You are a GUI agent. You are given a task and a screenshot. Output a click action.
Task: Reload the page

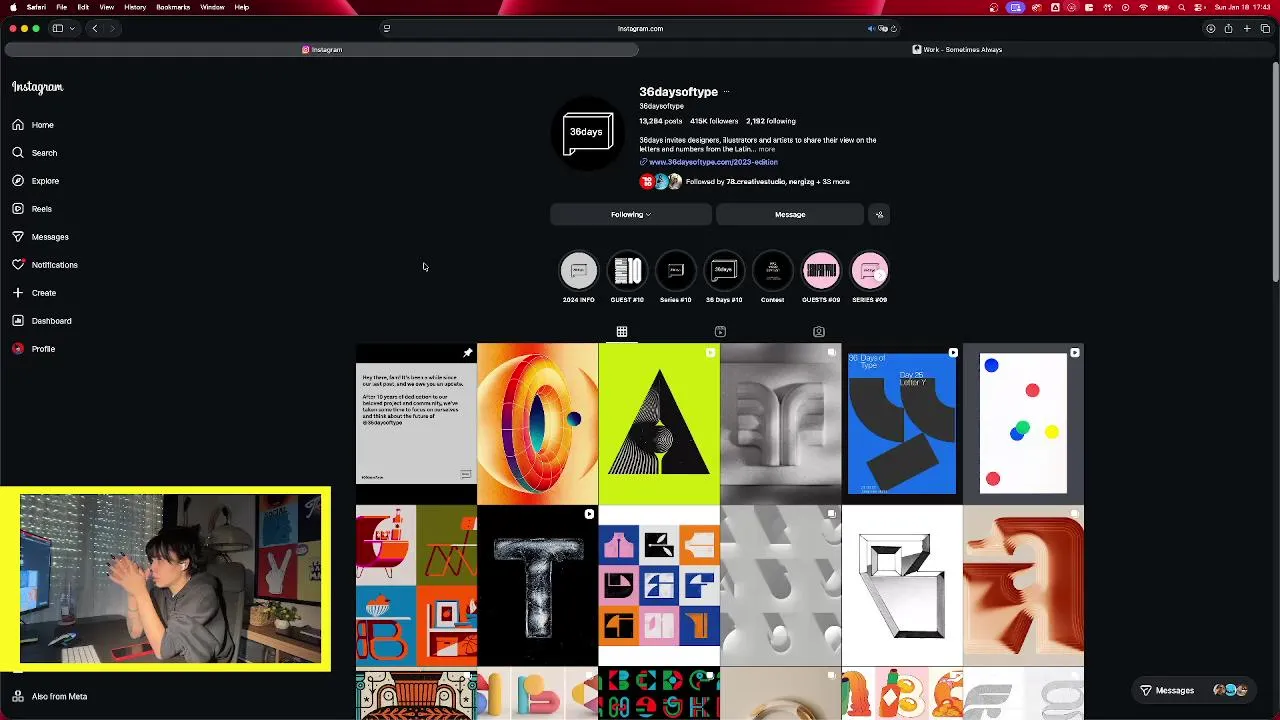893,29
